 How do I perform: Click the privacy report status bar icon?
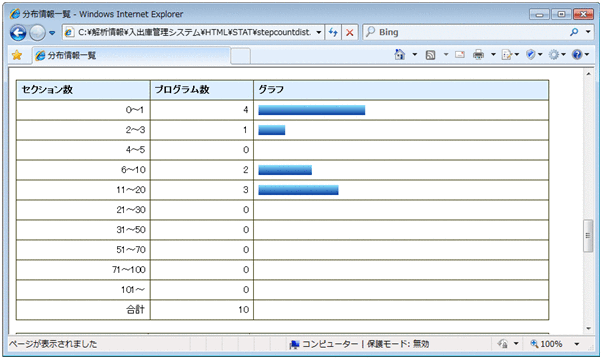503,344
